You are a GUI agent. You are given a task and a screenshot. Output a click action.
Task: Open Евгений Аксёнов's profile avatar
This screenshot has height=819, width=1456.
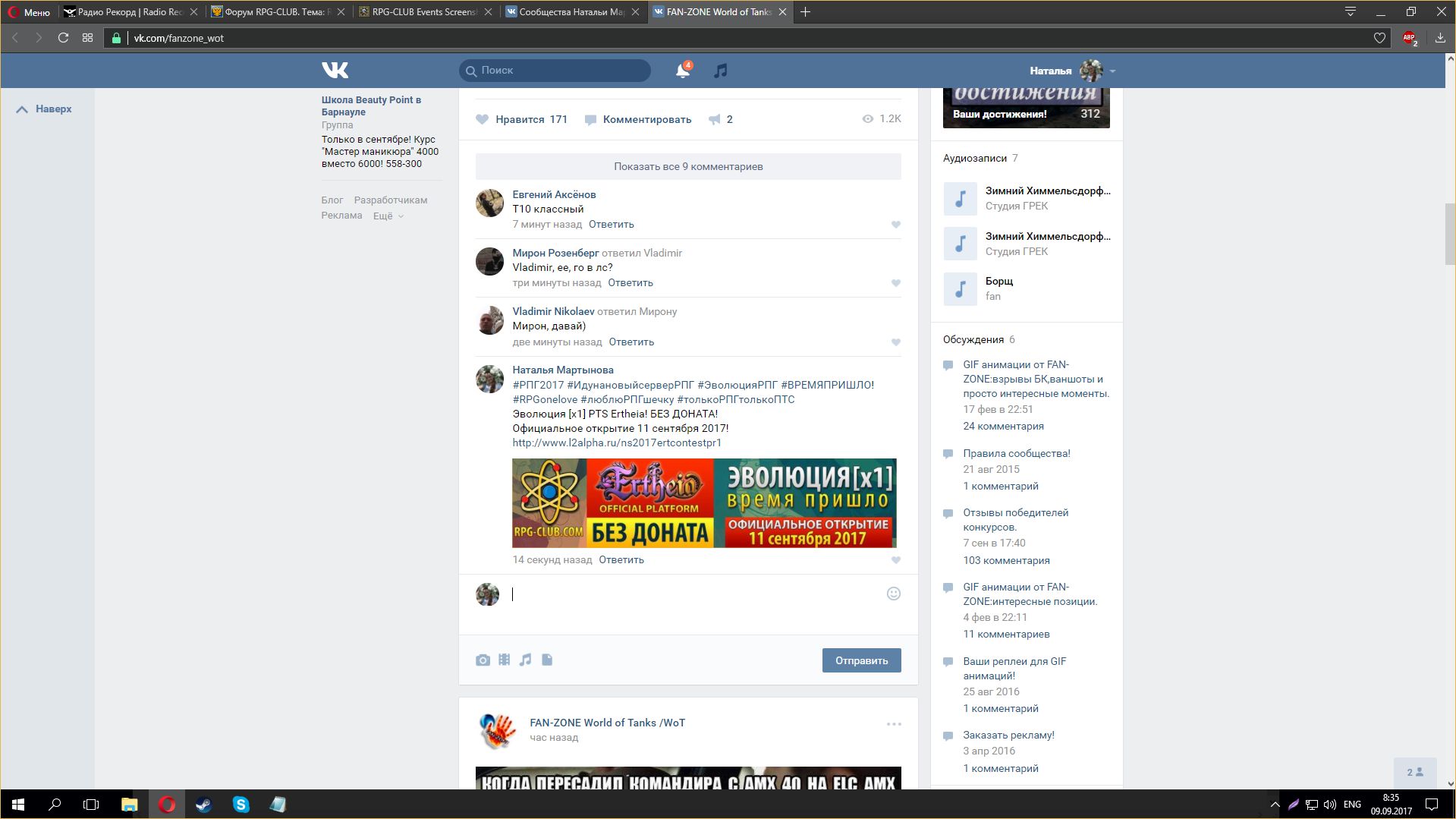pyautogui.click(x=489, y=203)
